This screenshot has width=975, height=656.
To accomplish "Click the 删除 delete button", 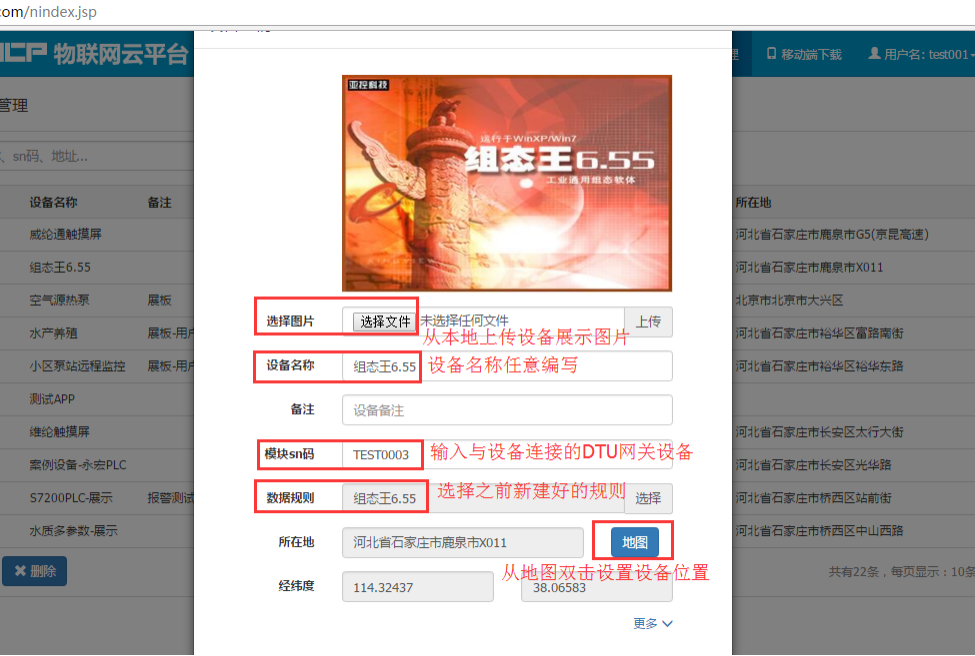I will 35,571.
